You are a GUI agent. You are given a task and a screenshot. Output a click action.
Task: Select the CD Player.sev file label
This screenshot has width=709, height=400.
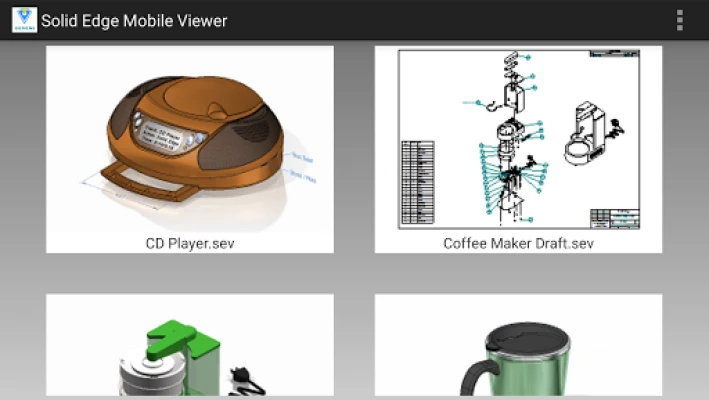point(190,243)
